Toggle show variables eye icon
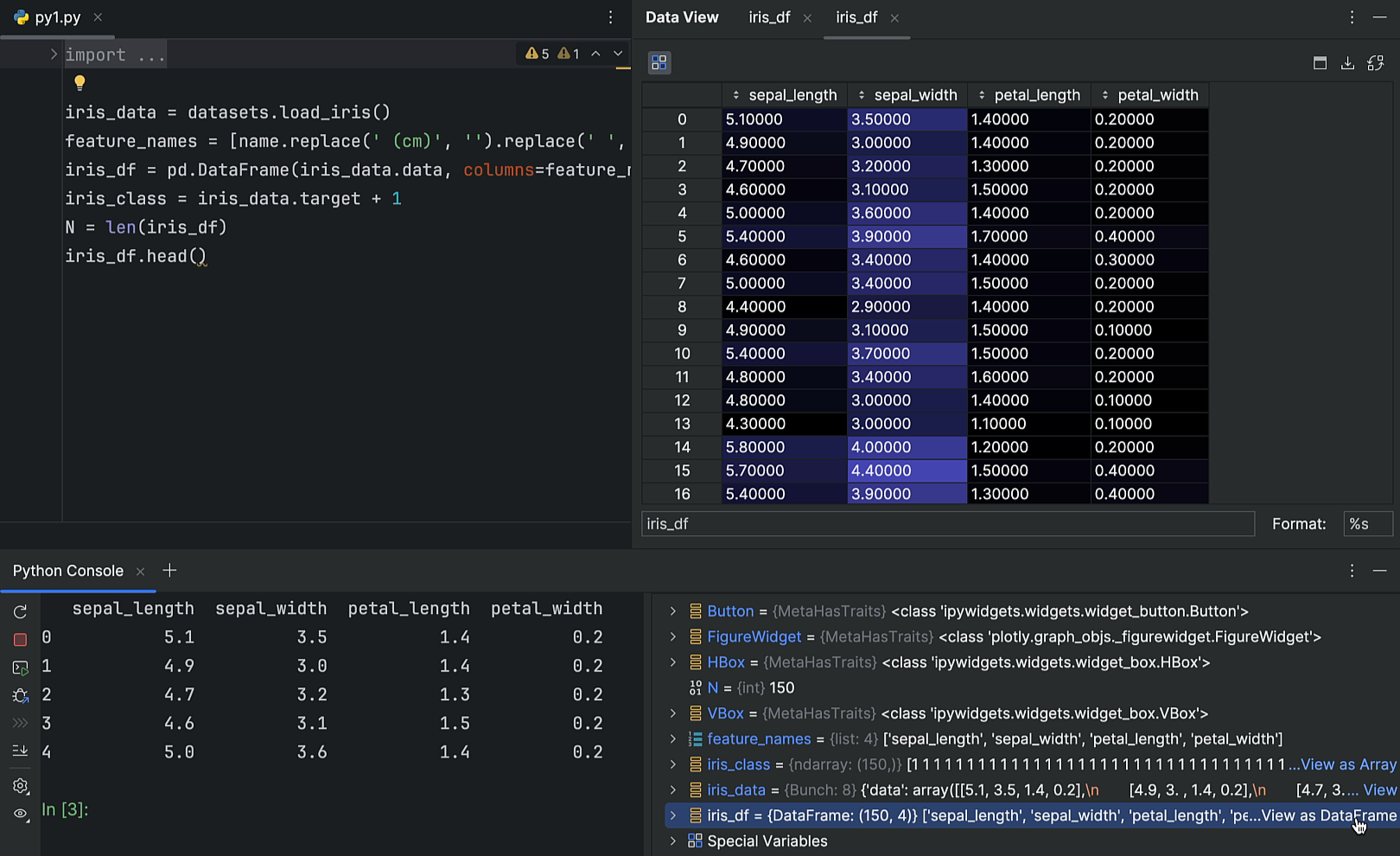This screenshot has height=856, width=1400. 21,814
